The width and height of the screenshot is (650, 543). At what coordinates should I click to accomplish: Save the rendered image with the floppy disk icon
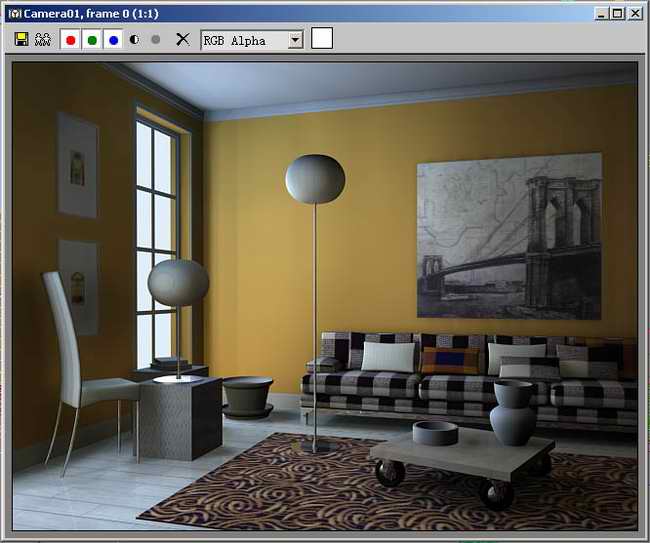22,39
